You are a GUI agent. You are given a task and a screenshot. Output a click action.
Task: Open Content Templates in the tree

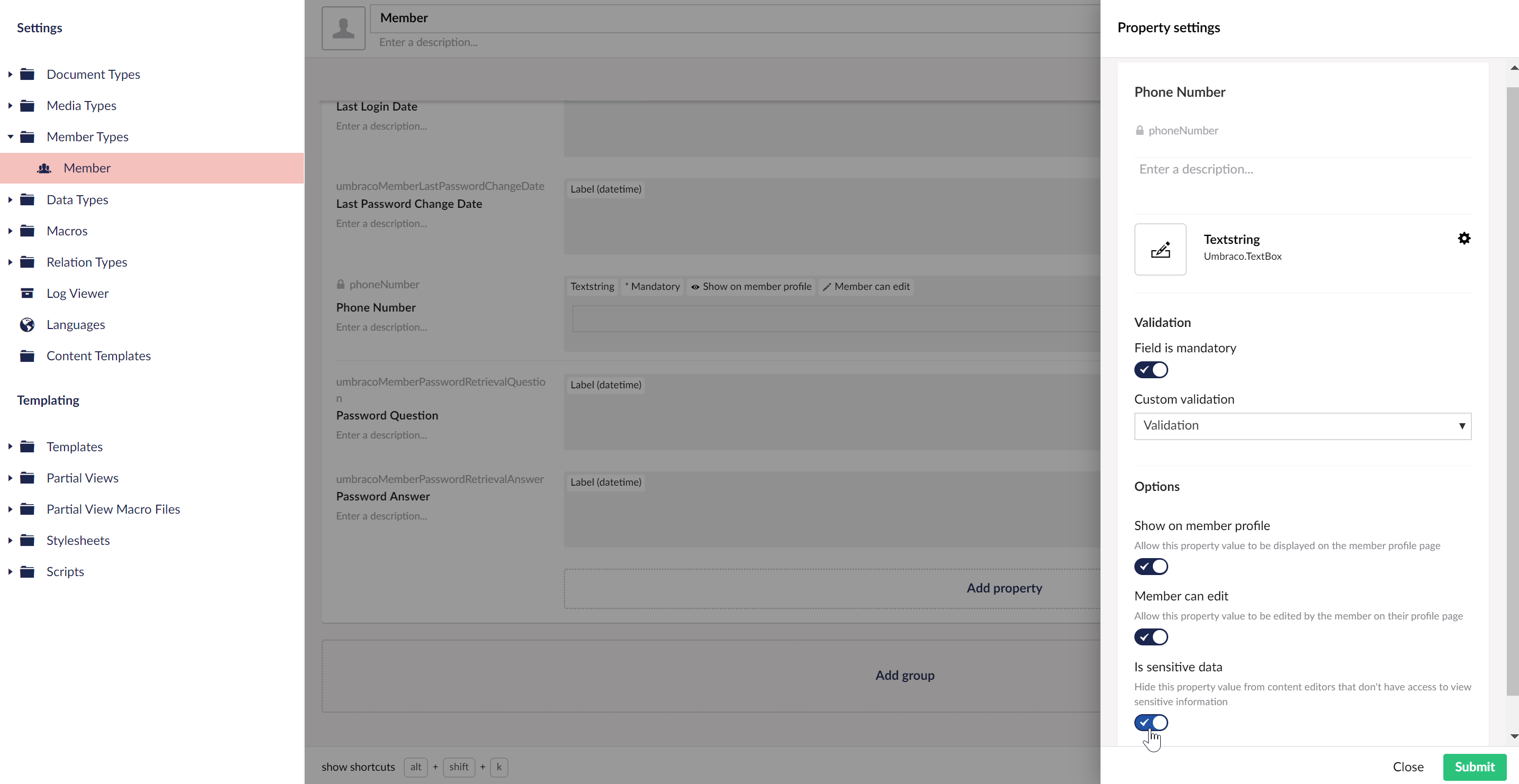pyautogui.click(x=98, y=356)
